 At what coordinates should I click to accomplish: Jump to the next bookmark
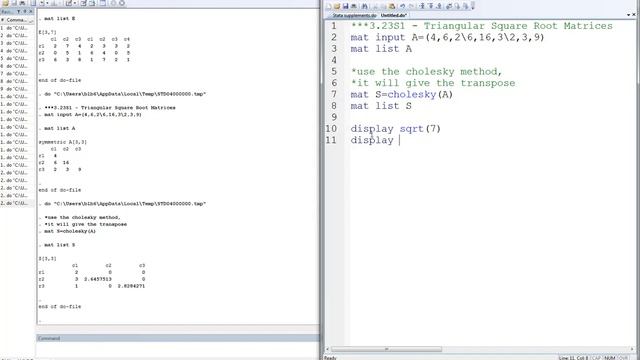[x=439, y=6]
